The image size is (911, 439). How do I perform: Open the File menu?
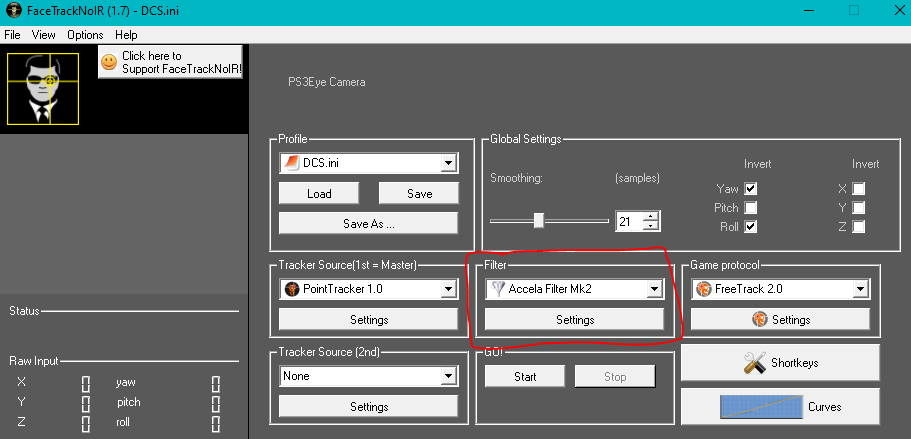click(12, 35)
